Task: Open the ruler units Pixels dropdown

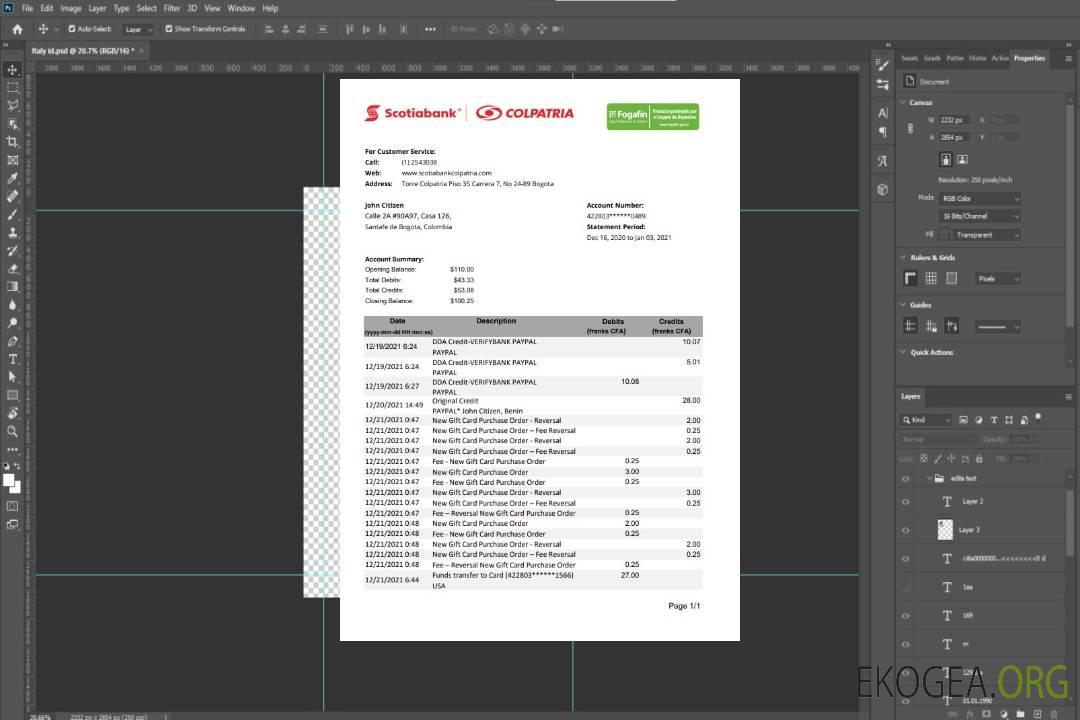Action: (x=997, y=278)
